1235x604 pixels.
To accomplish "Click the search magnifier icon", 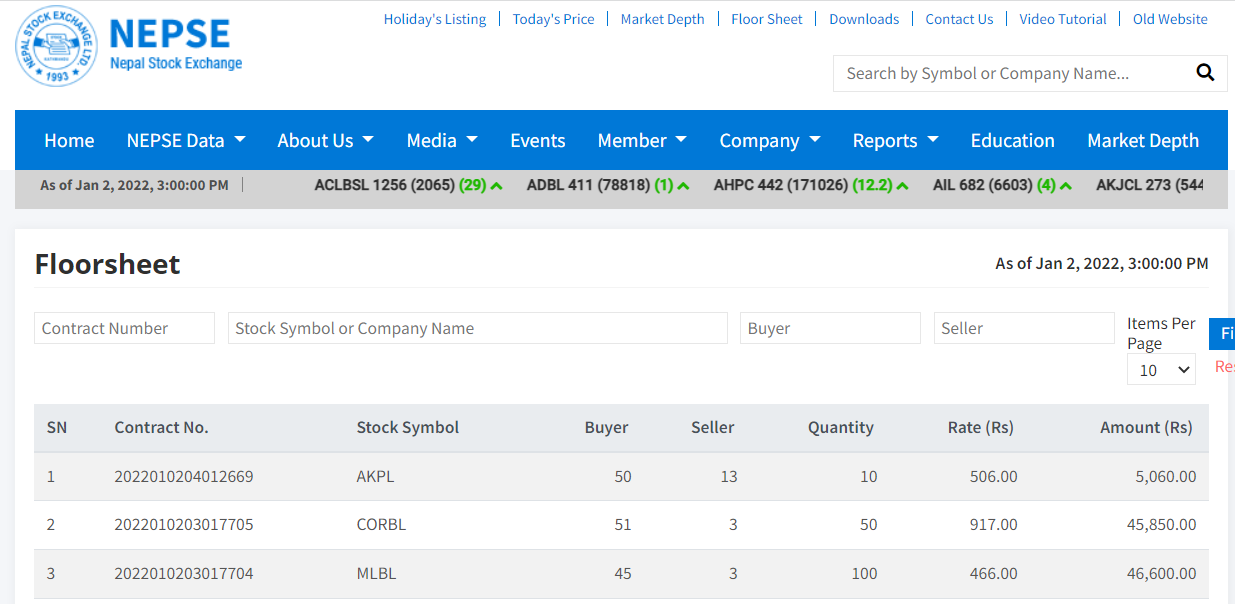I will tap(1205, 73).
